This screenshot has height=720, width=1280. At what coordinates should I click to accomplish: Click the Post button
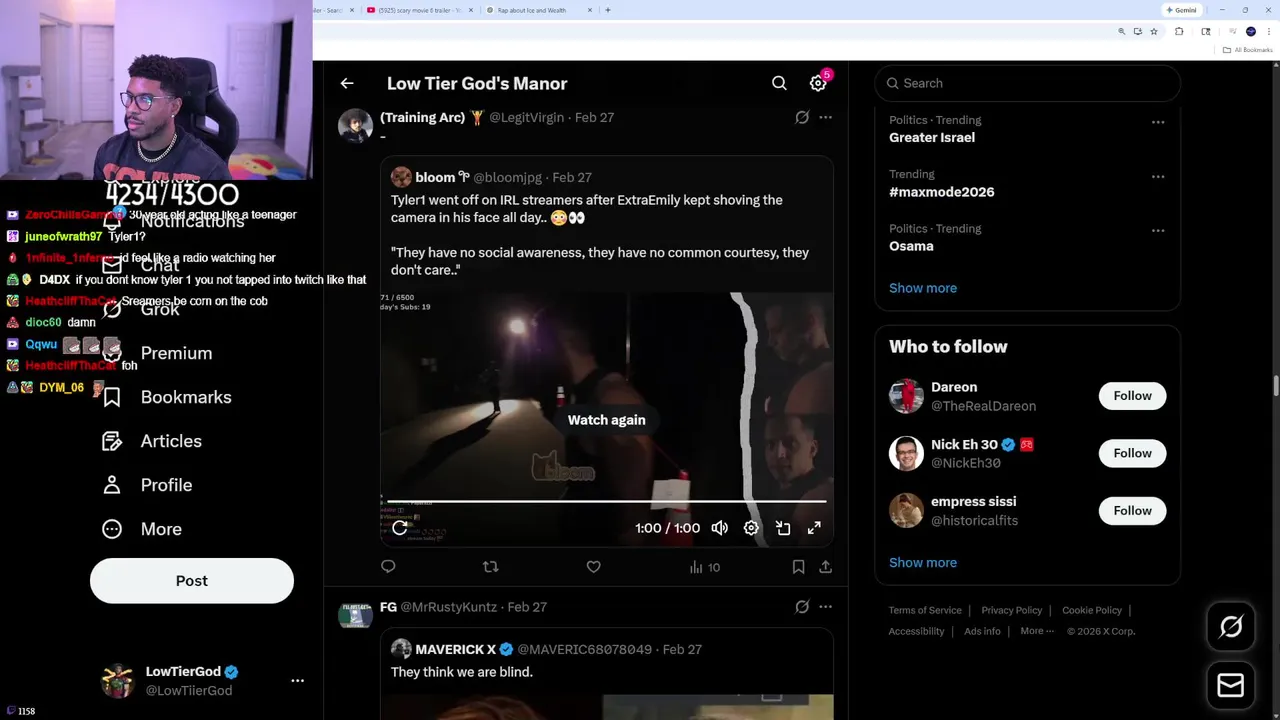pyautogui.click(x=192, y=581)
